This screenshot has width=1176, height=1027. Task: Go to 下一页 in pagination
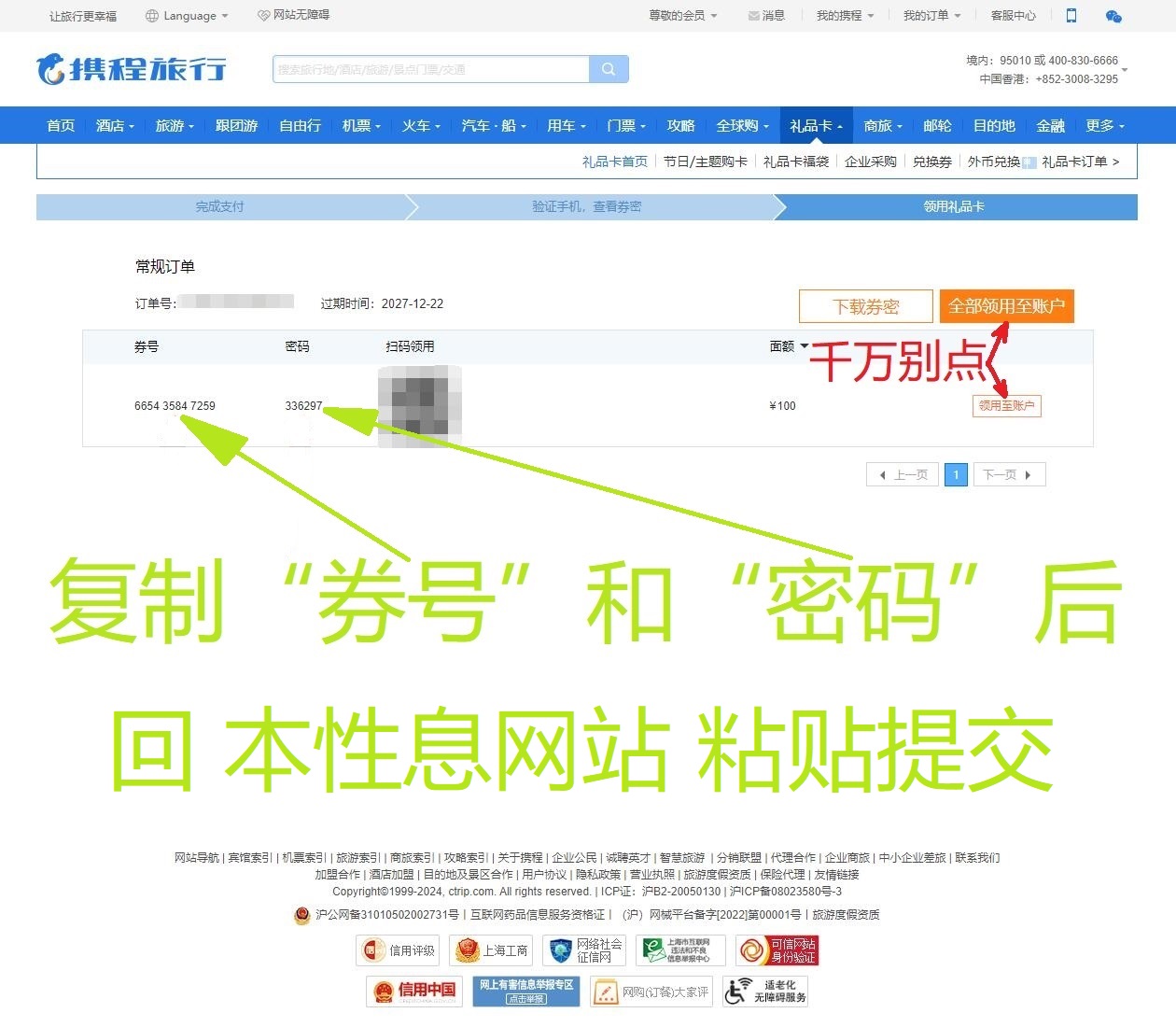point(1010,475)
